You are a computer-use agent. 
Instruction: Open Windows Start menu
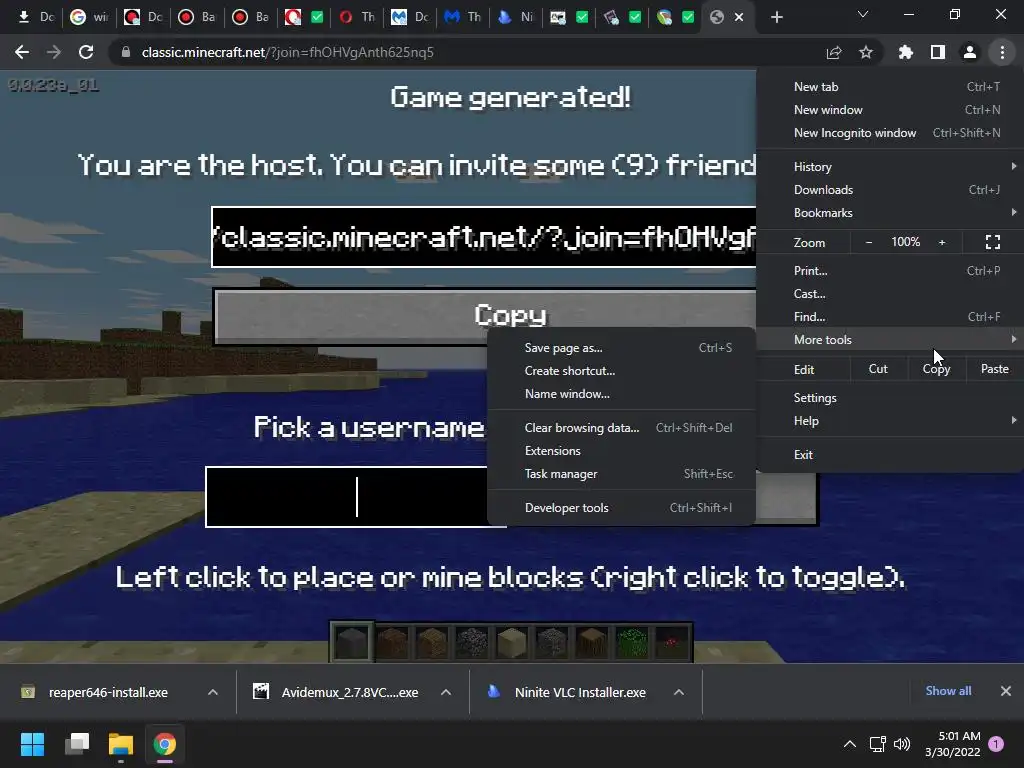coord(32,744)
